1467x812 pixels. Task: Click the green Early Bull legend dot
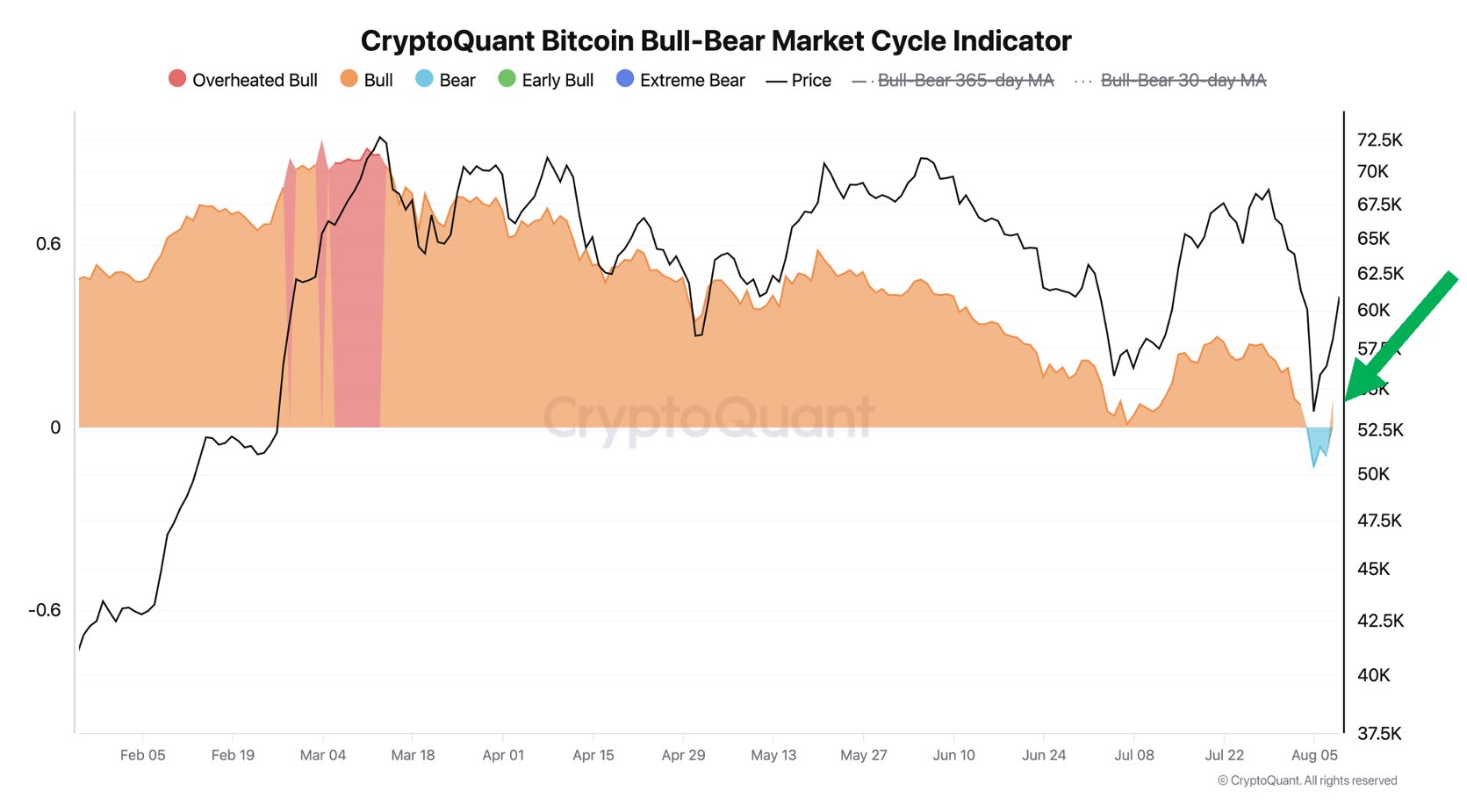point(507,79)
